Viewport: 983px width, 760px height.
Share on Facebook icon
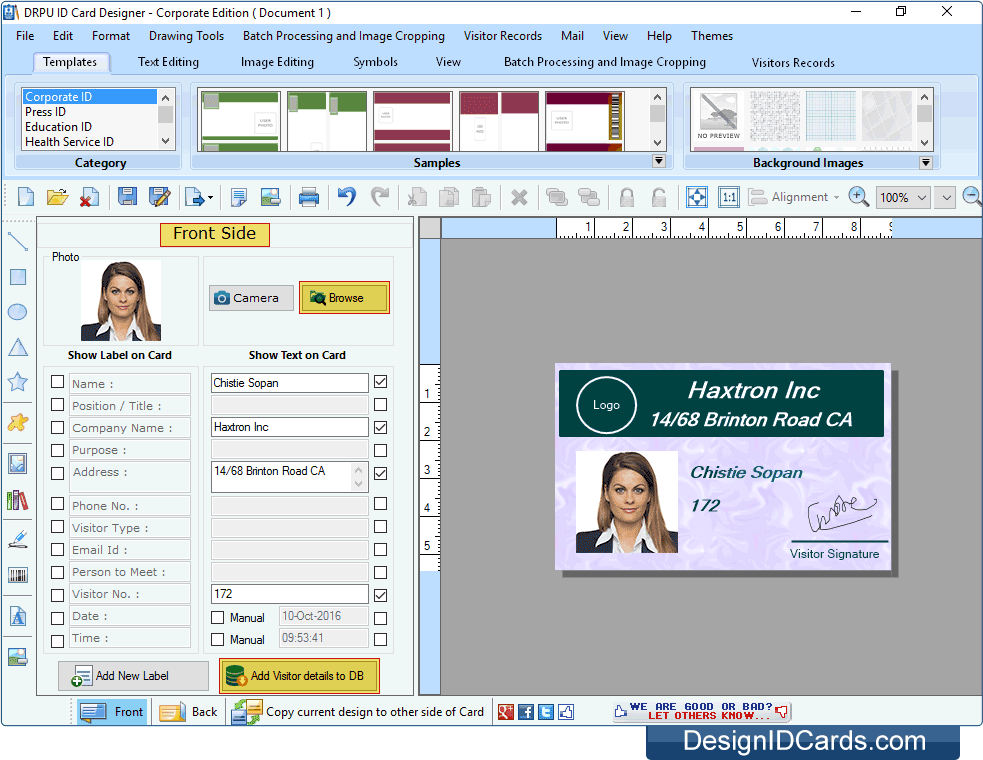click(526, 712)
